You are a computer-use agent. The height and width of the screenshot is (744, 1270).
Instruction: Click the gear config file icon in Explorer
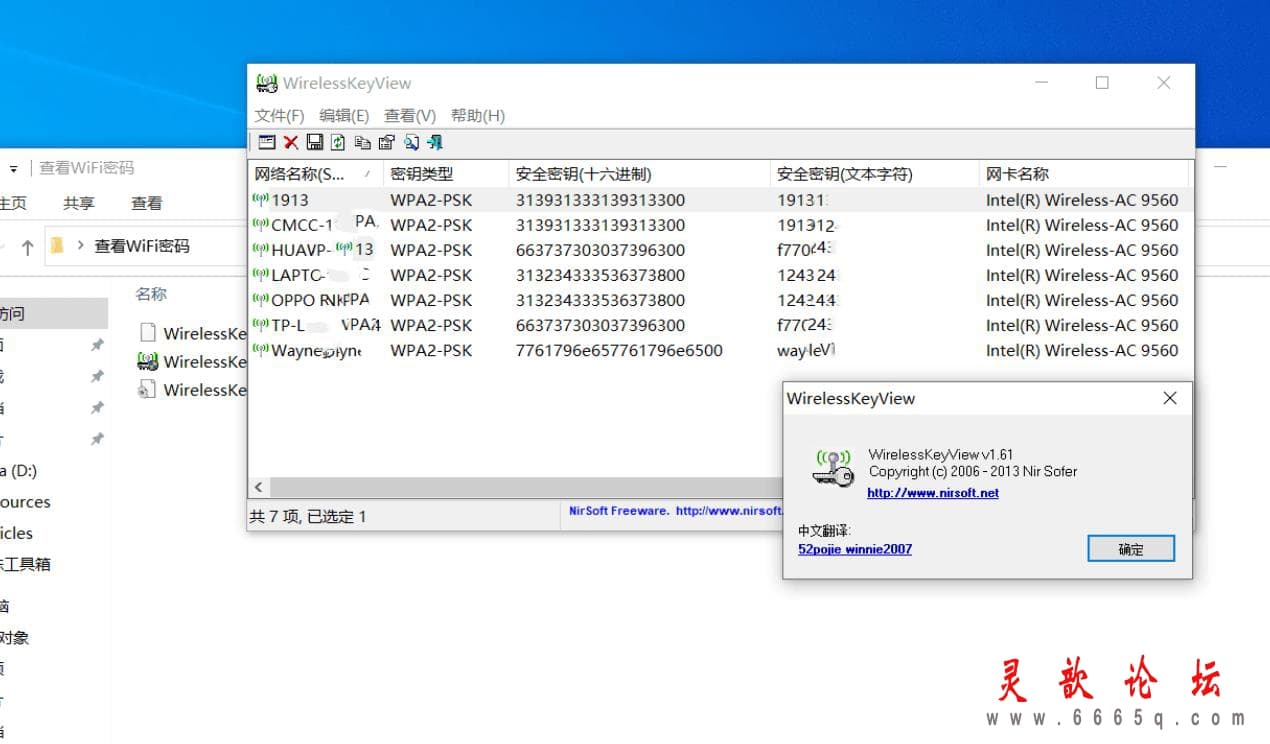coord(147,389)
